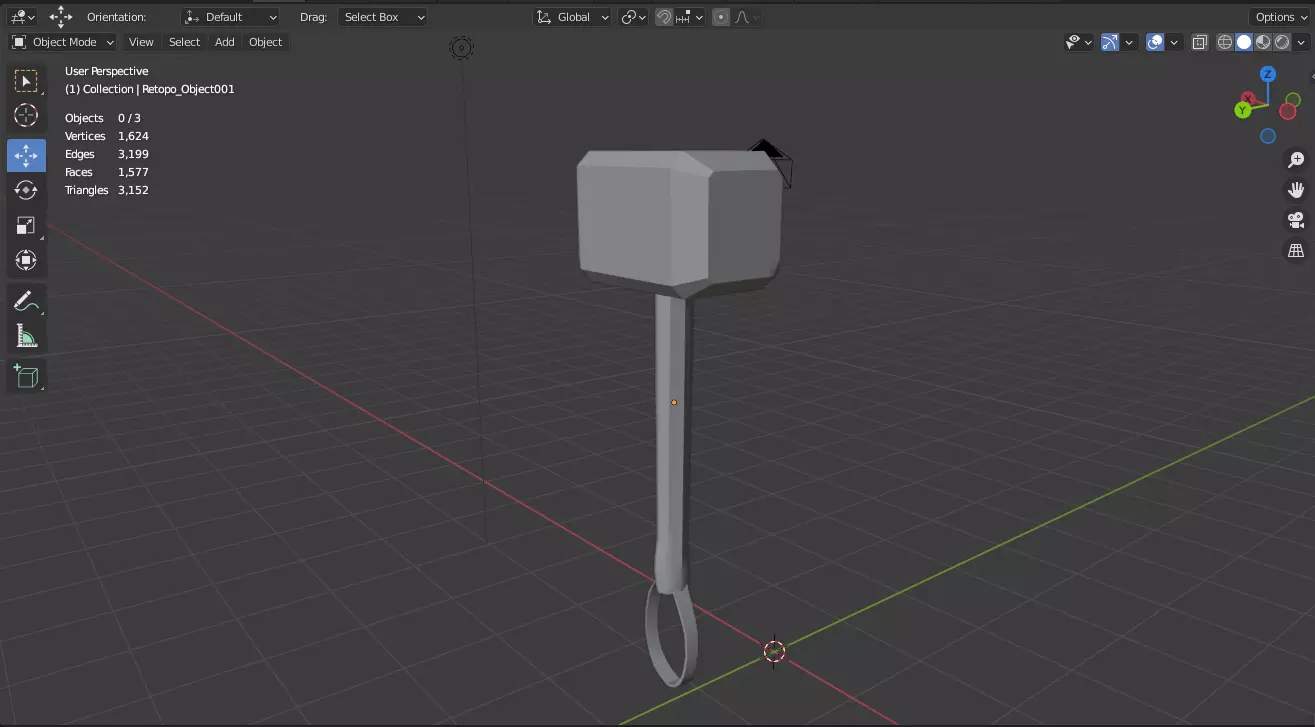Viewport: 1315px width, 727px height.
Task: Click the light object above scene
Action: (461, 47)
